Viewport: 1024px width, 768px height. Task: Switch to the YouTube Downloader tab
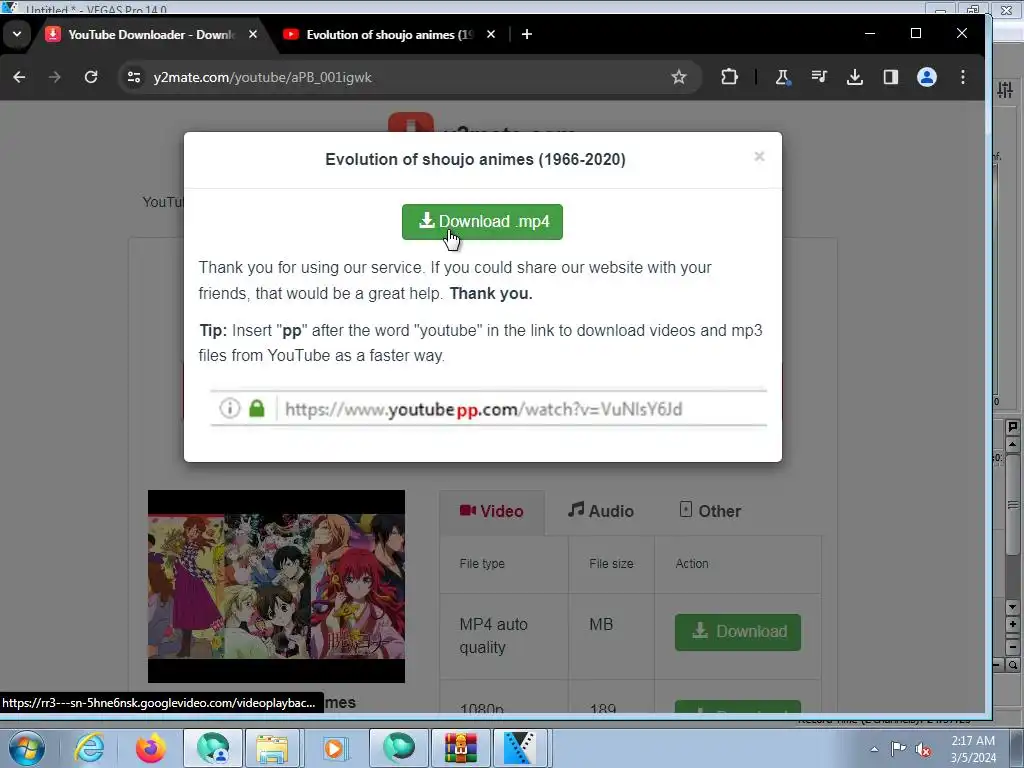pos(151,35)
